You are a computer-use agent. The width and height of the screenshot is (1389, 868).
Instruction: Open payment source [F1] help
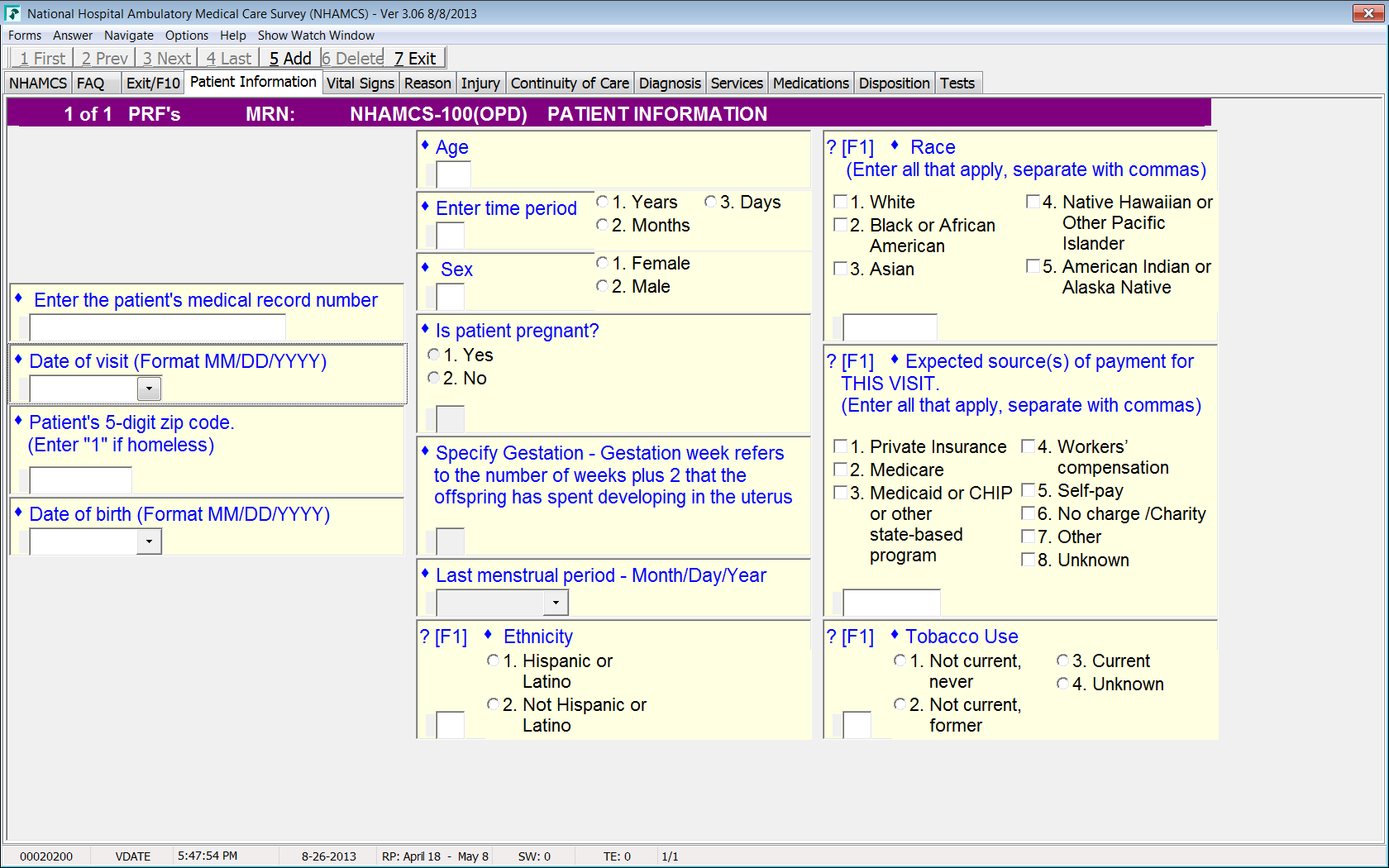[x=850, y=361]
